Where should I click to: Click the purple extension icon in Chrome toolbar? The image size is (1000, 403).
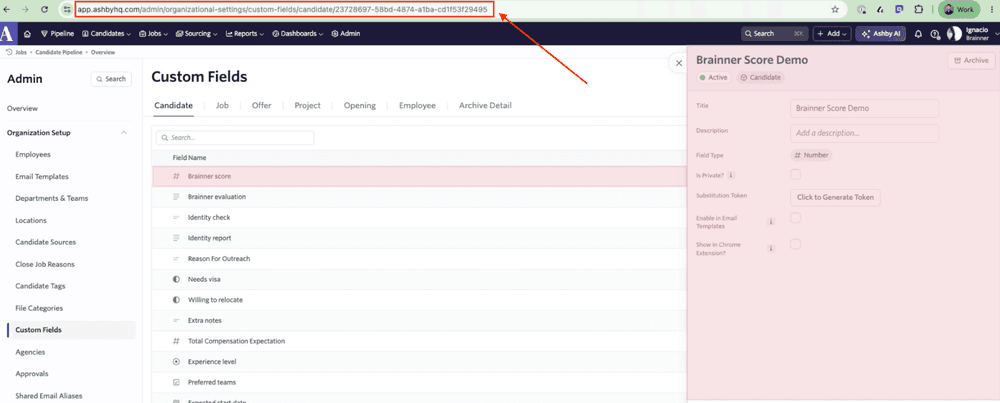[x=899, y=10]
